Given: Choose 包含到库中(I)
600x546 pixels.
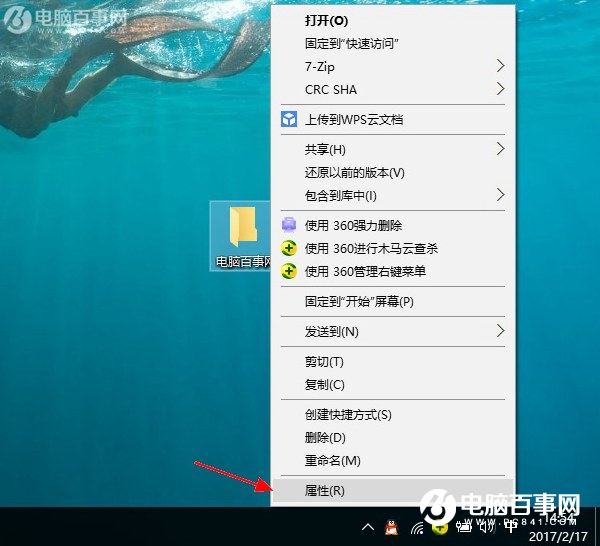Looking at the screenshot, I should pyautogui.click(x=393, y=196).
